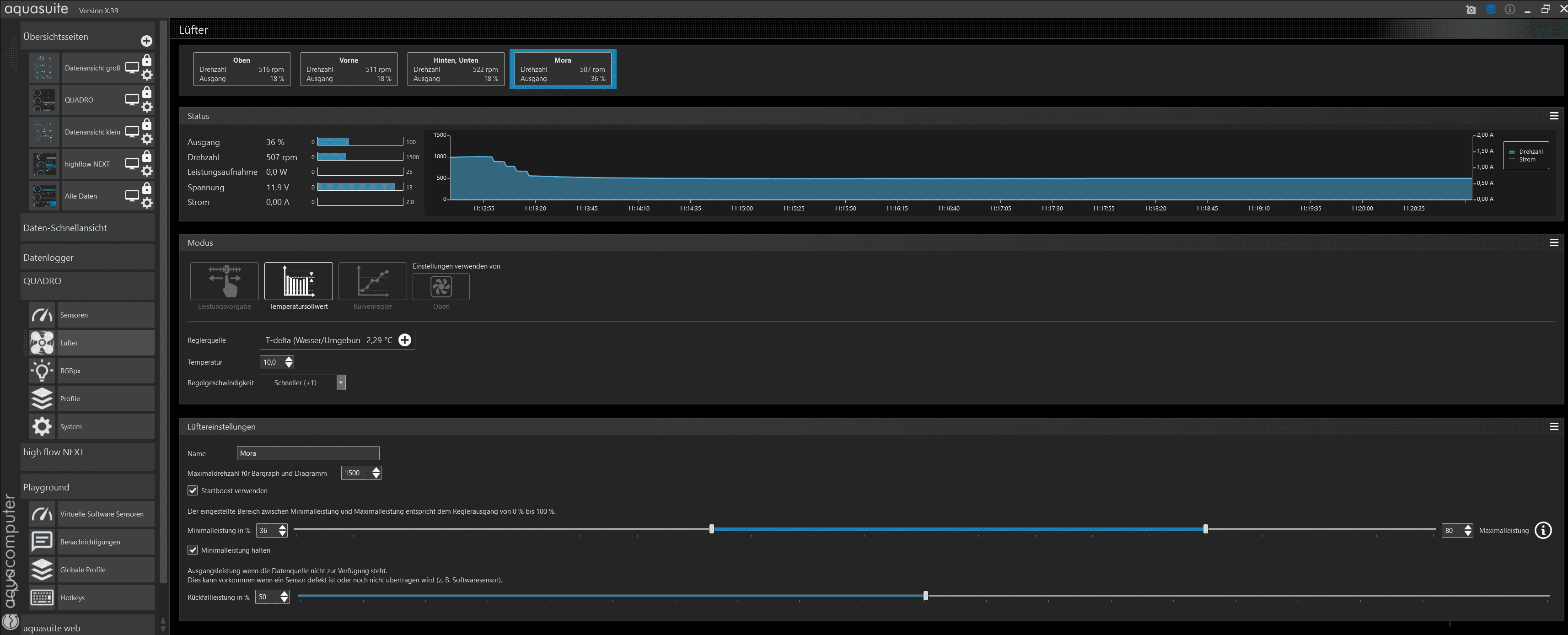
Task: Adjust Rückfallleistung 50 stepper
Action: tap(284, 597)
